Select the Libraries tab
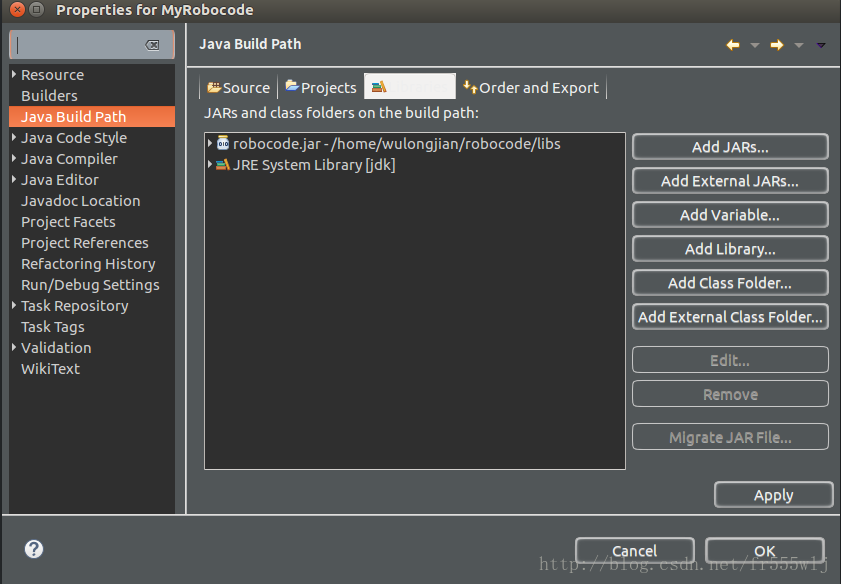841x584 pixels. tap(410, 86)
